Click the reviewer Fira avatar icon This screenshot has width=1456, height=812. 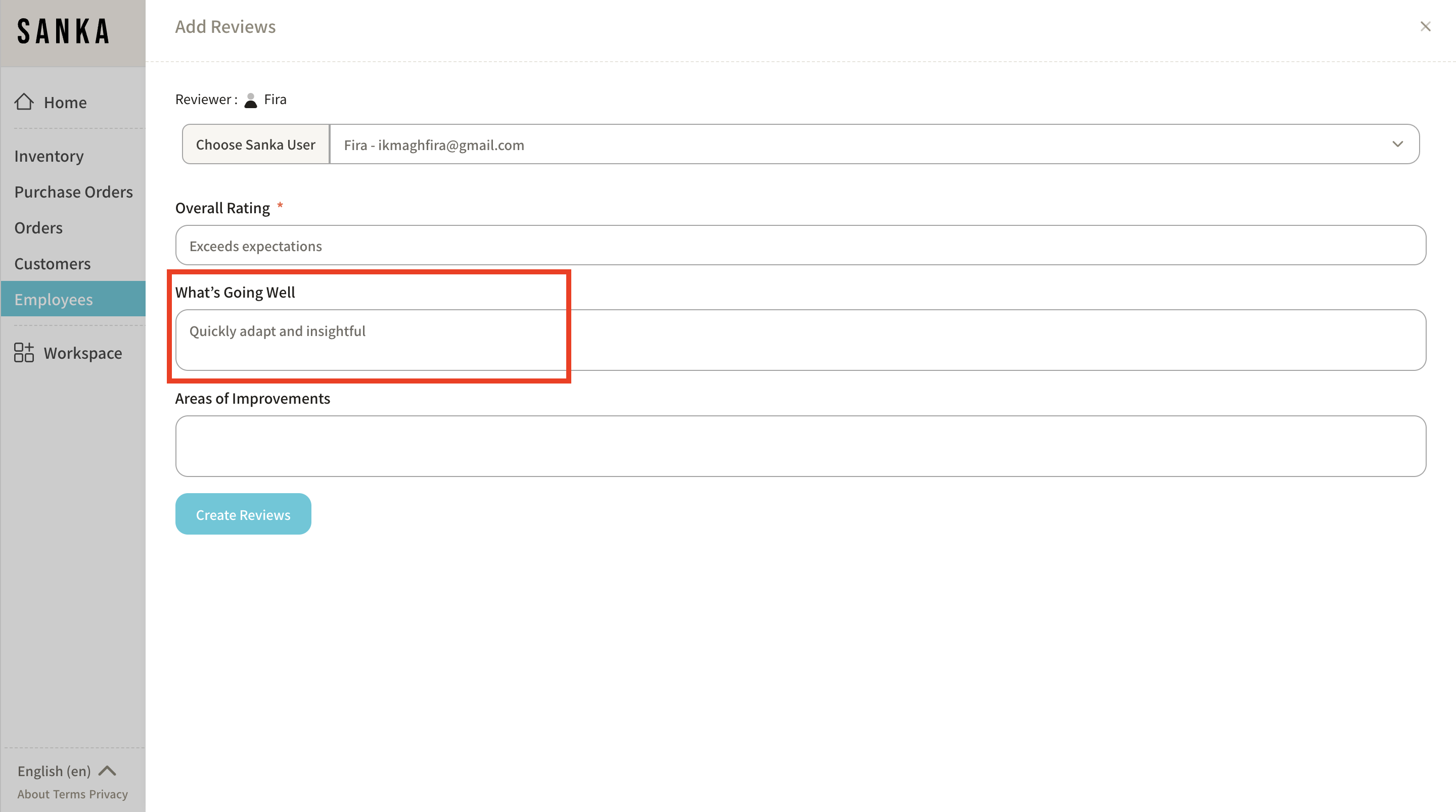click(250, 100)
